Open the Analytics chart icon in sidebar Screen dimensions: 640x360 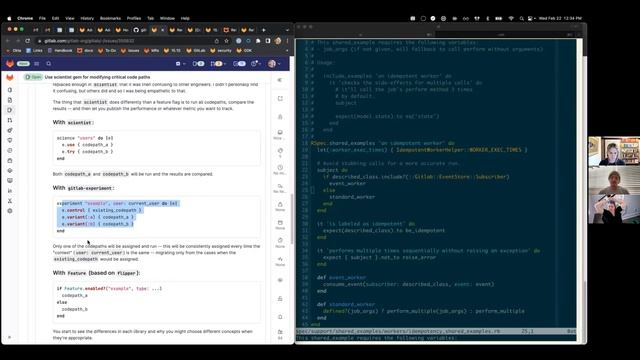[10, 191]
